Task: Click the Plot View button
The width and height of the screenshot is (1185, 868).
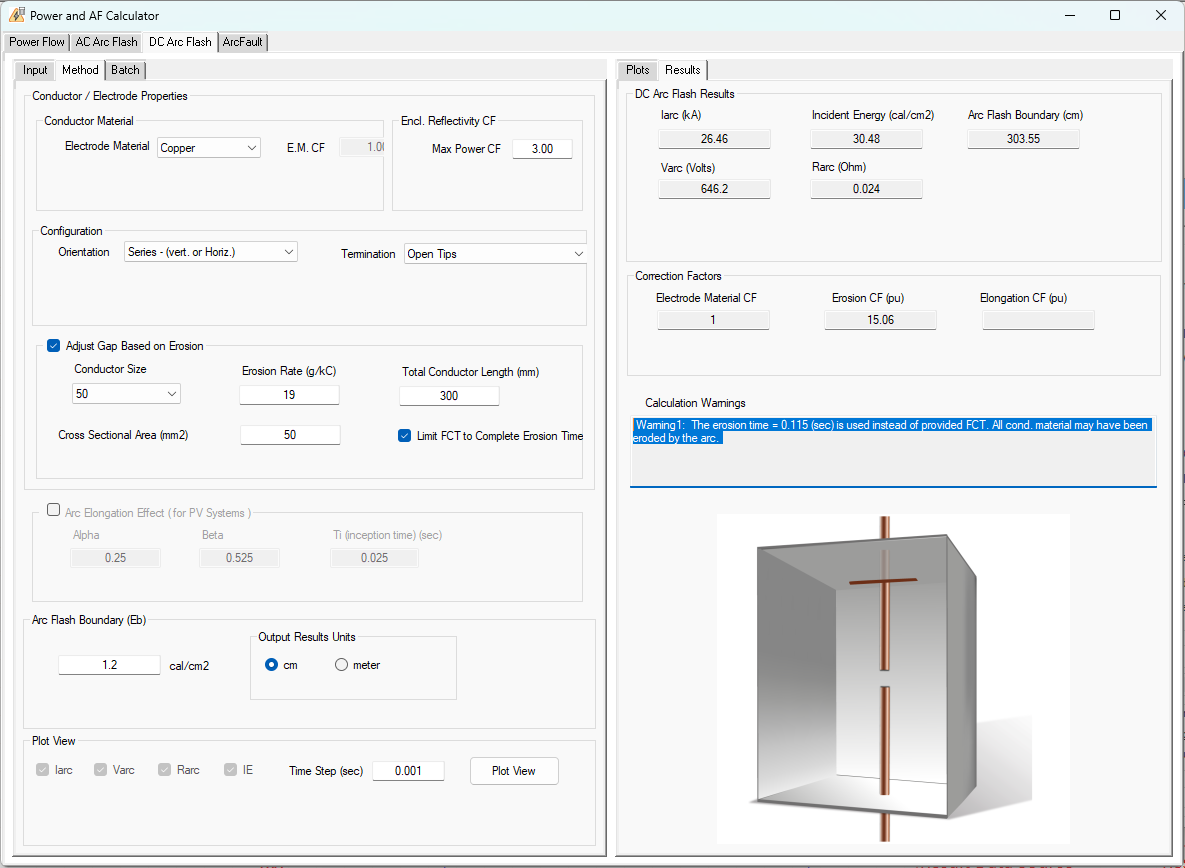Action: pos(514,770)
